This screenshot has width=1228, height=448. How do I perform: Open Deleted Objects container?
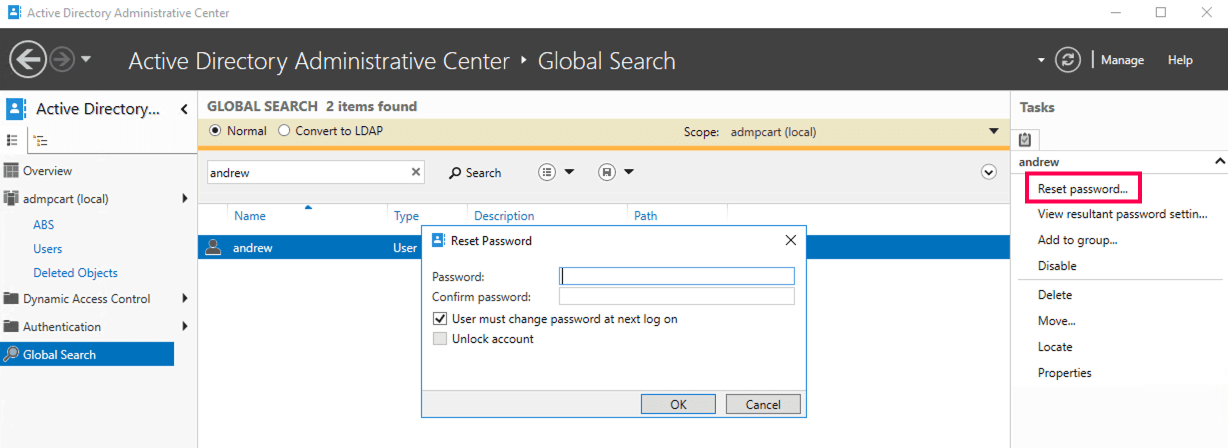(x=75, y=273)
